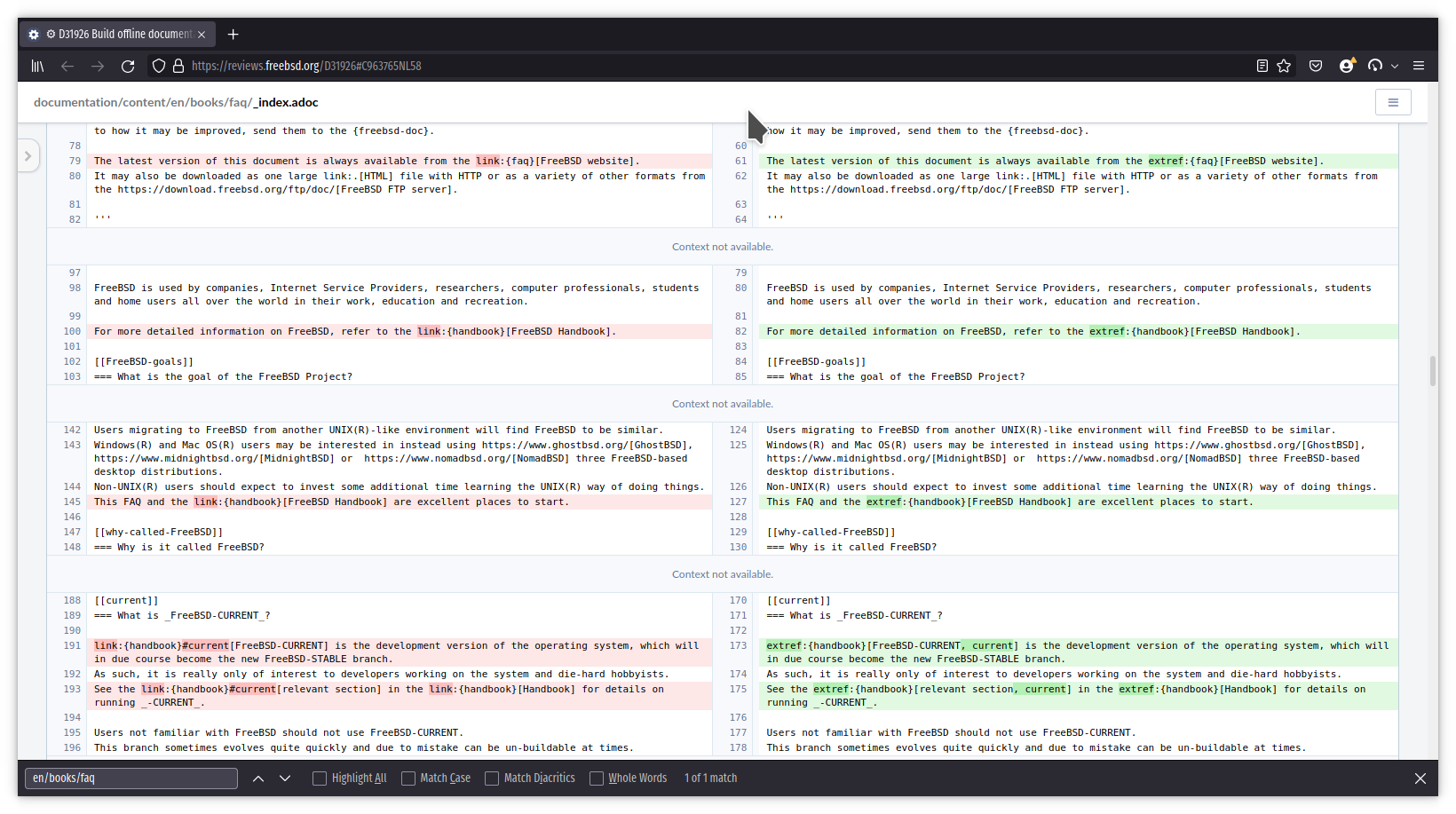The image size is (1456, 814).
Task: Click right line number 82
Action: click(x=741, y=332)
